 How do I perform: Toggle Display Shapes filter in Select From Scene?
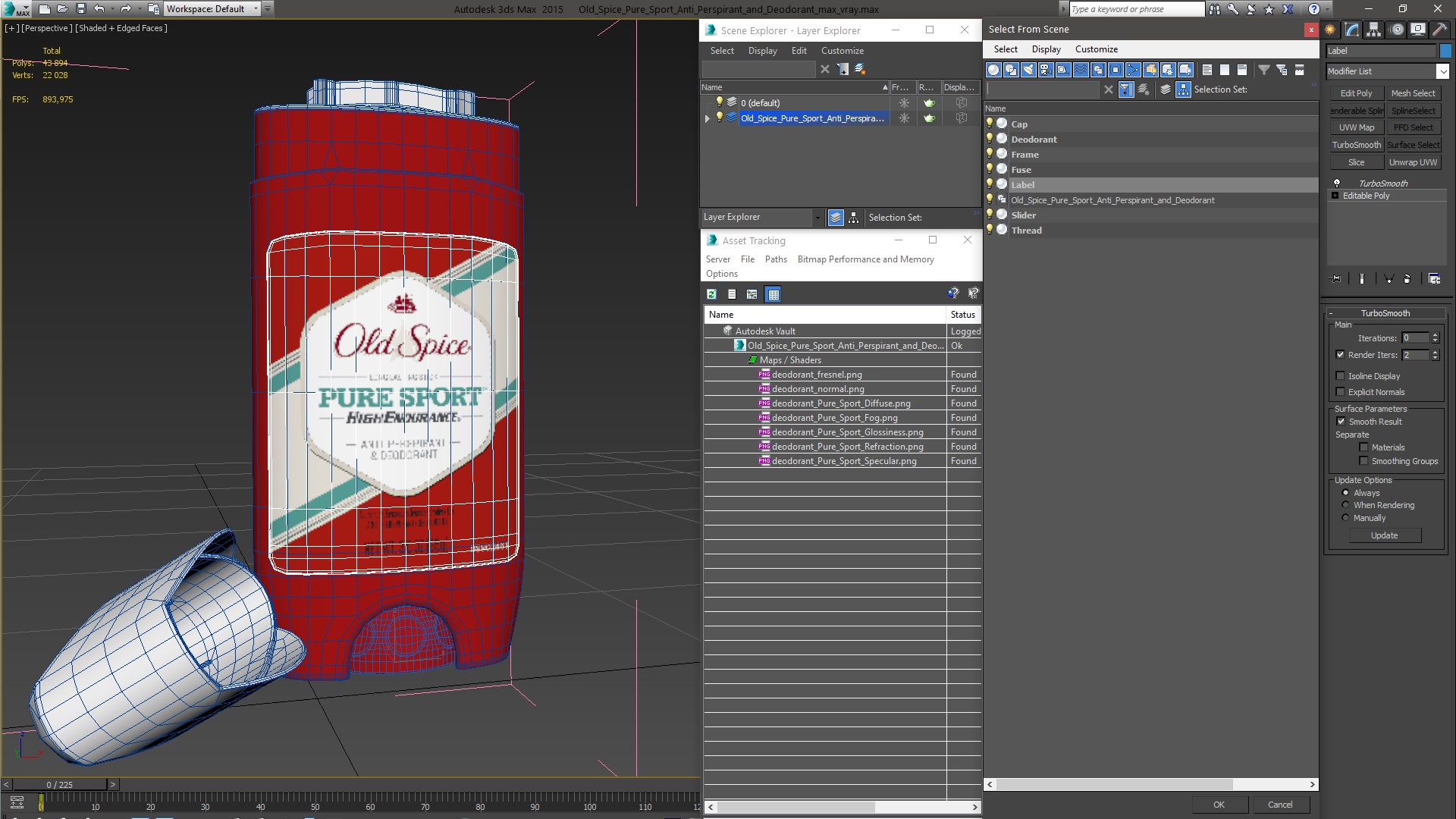point(1011,70)
